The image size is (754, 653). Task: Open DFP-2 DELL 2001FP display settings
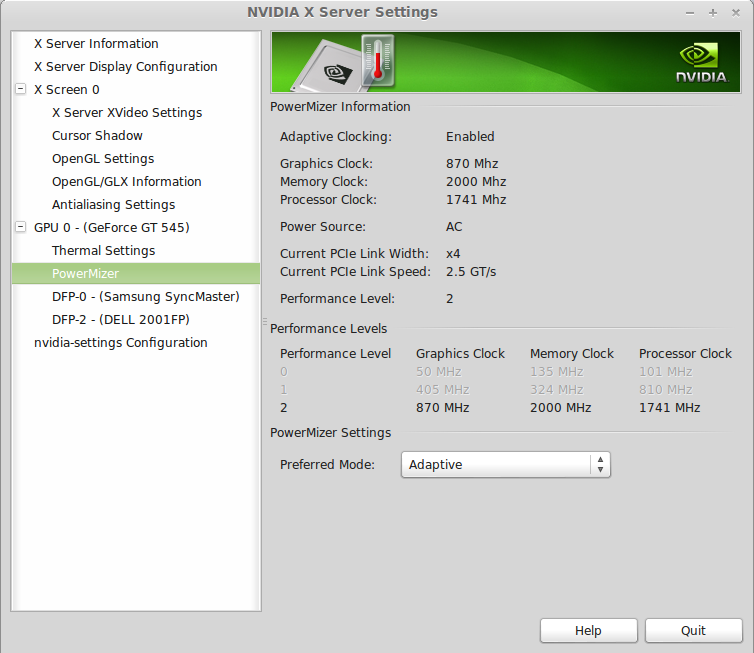coord(121,320)
